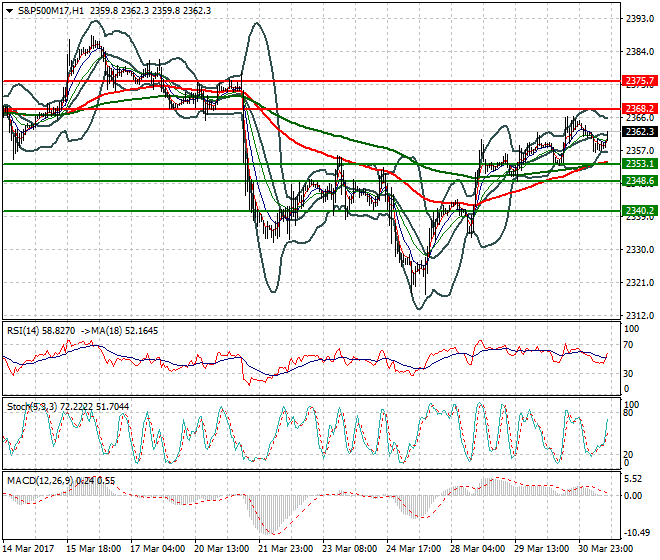
Task: Click the 20 Mar 13:00 time axis label
Action: coord(221,549)
